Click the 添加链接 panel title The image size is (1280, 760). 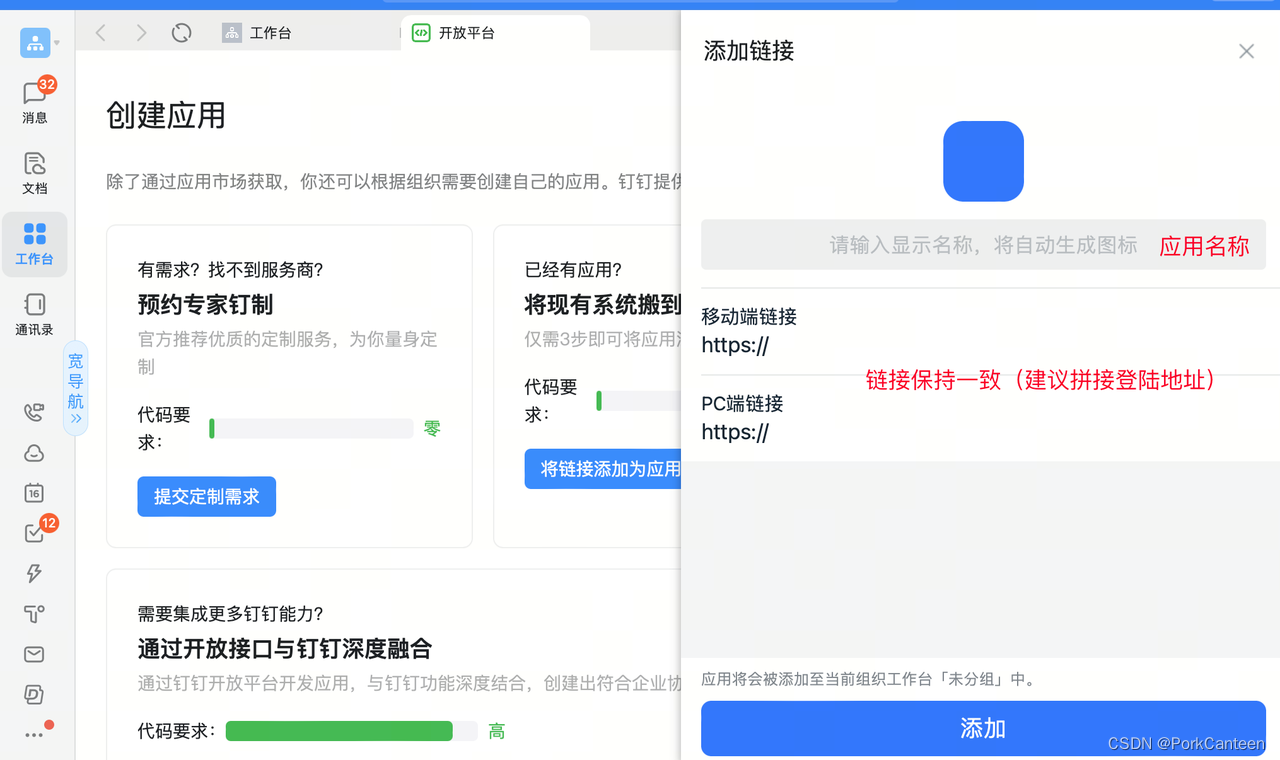pos(749,51)
